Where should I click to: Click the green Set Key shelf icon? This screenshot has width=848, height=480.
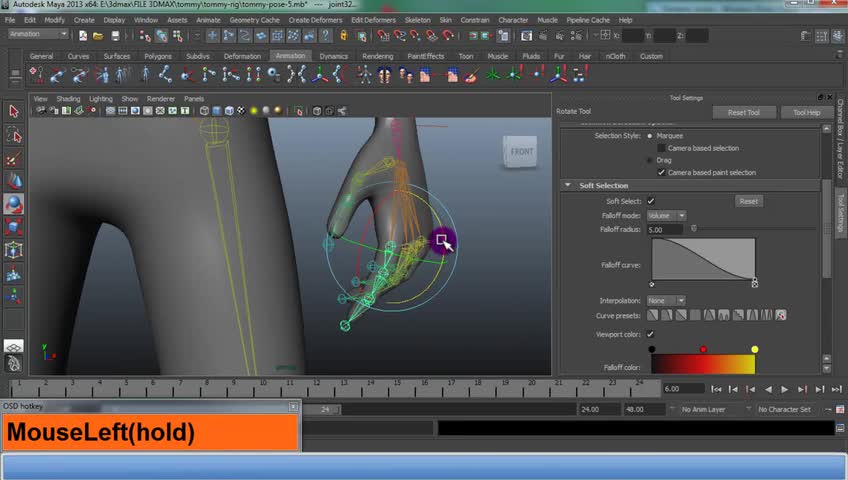492,75
